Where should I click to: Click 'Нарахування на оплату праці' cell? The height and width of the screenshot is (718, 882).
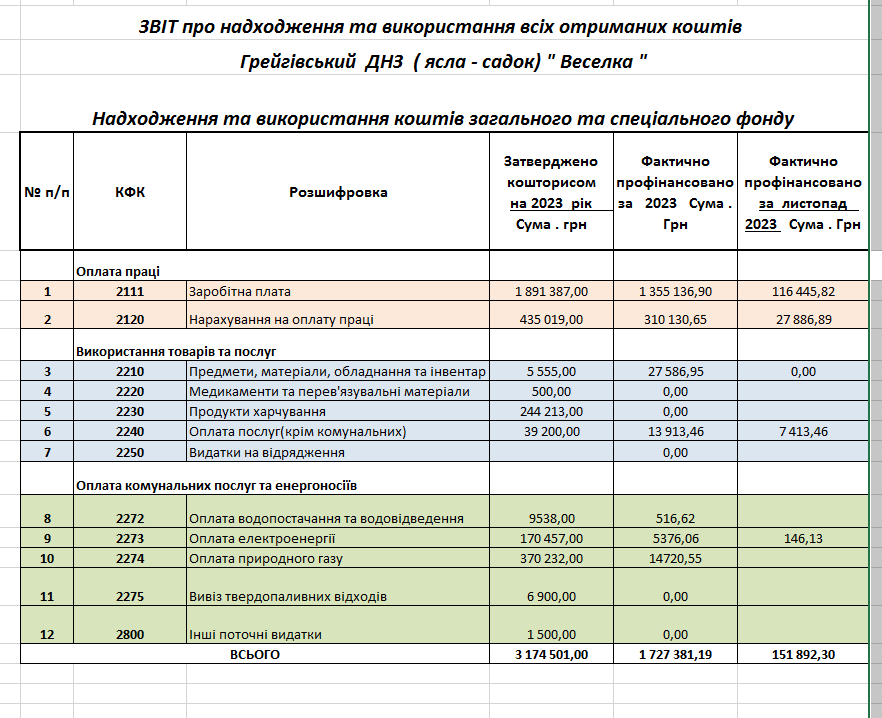338,315
